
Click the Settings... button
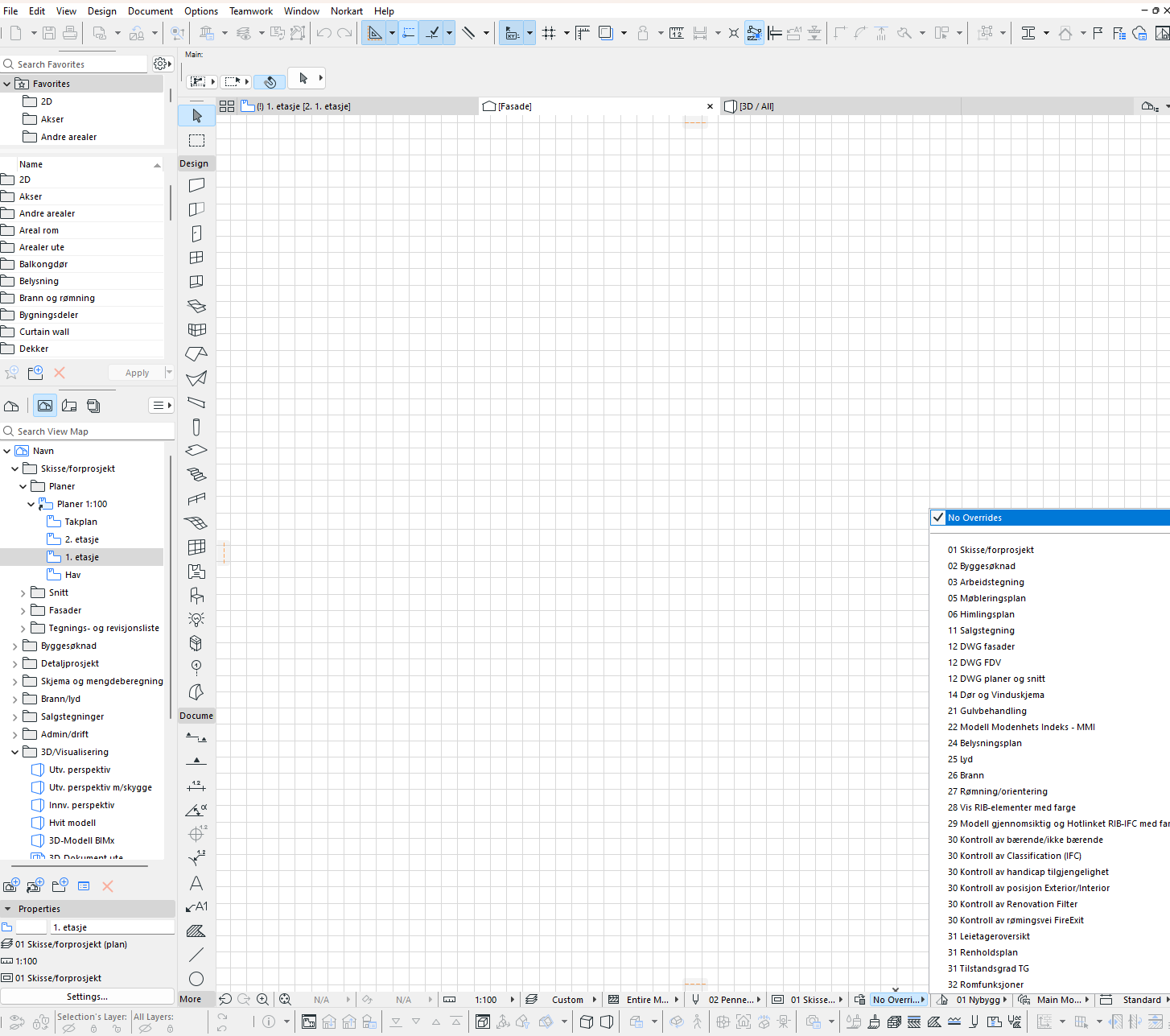click(87, 997)
